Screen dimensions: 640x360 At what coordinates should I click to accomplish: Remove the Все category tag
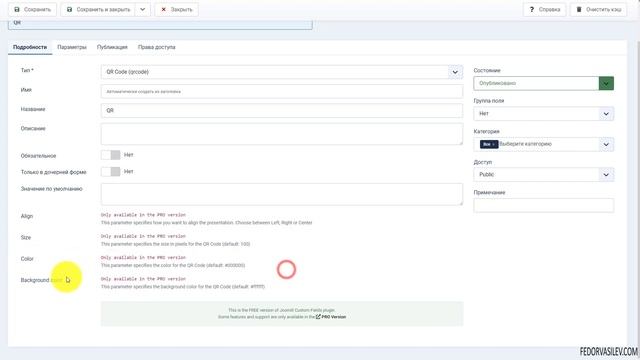click(x=493, y=144)
